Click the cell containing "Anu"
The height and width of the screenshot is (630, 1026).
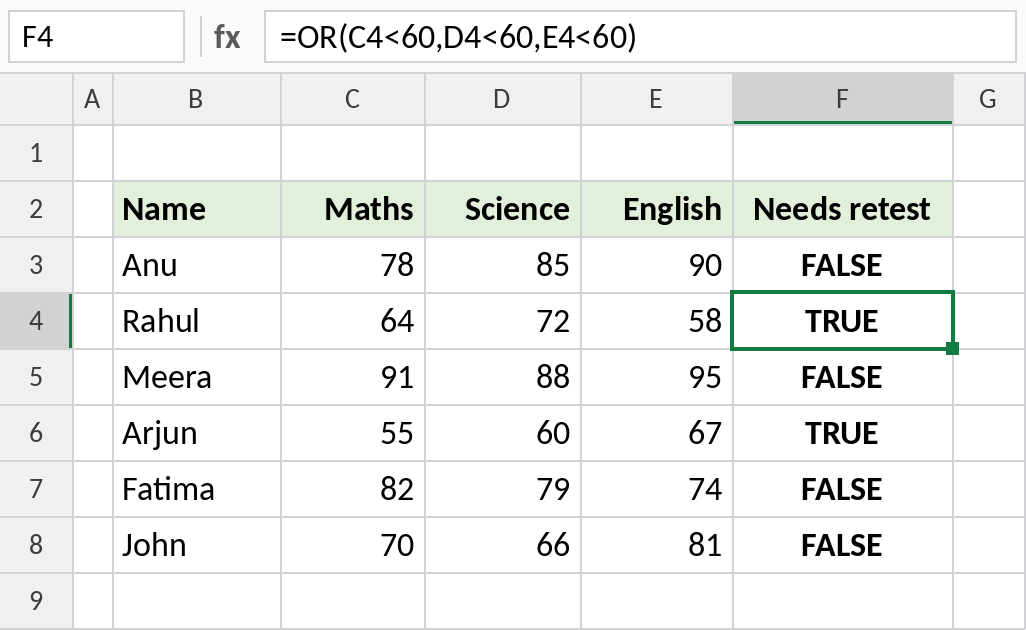pyautogui.click(x=197, y=265)
